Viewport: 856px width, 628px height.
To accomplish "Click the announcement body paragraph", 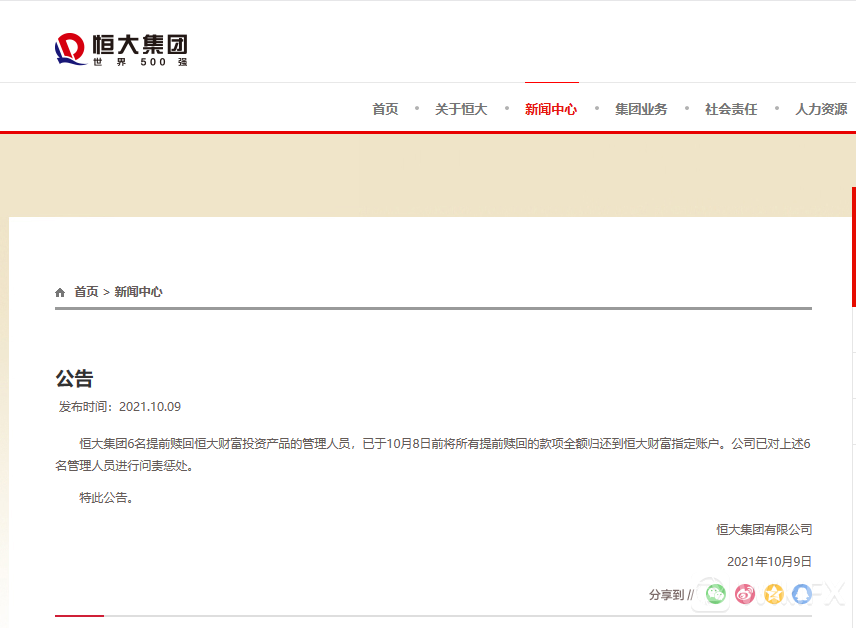I will click(x=433, y=454).
